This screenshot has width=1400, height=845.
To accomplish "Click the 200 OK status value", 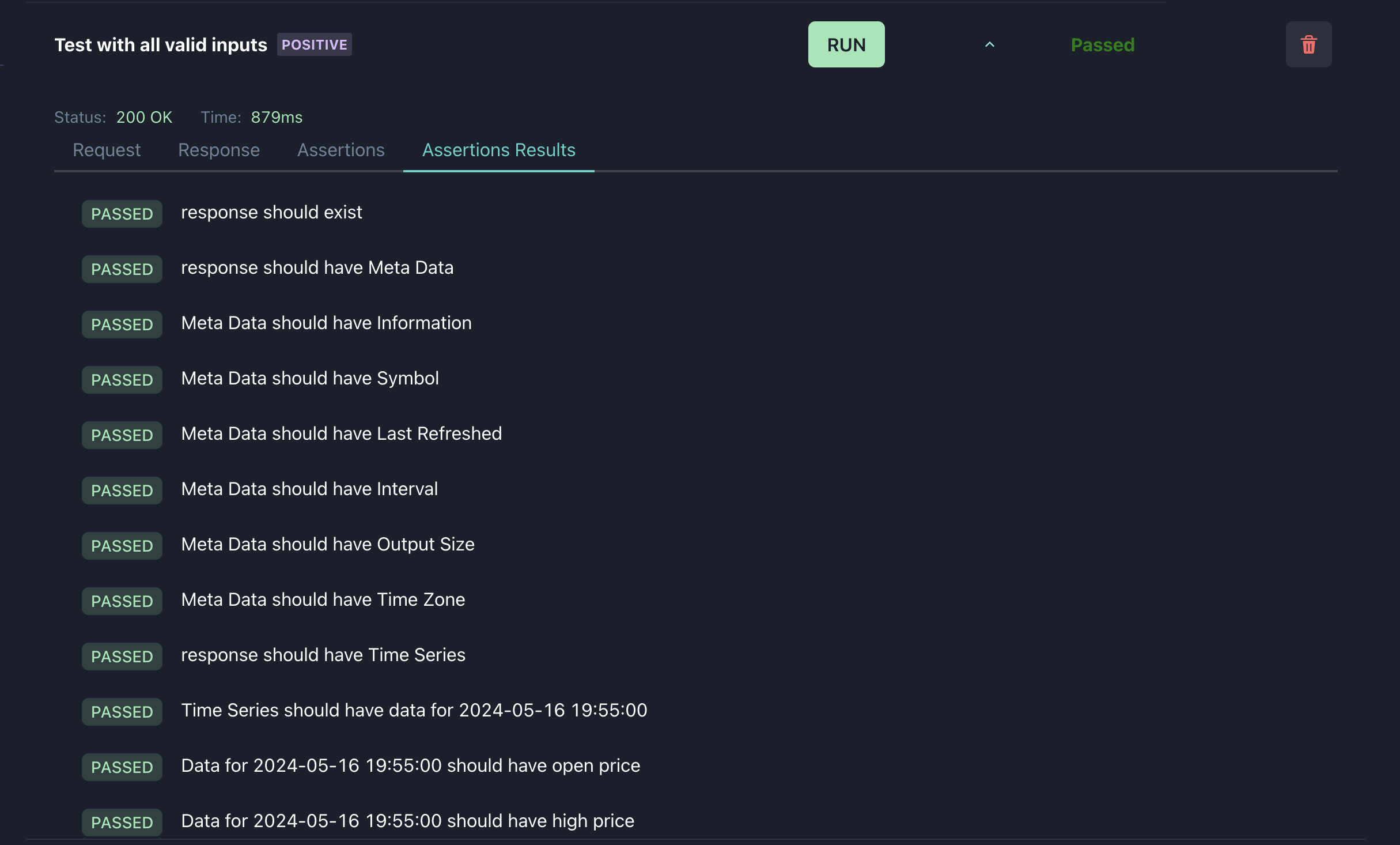I will [x=144, y=117].
